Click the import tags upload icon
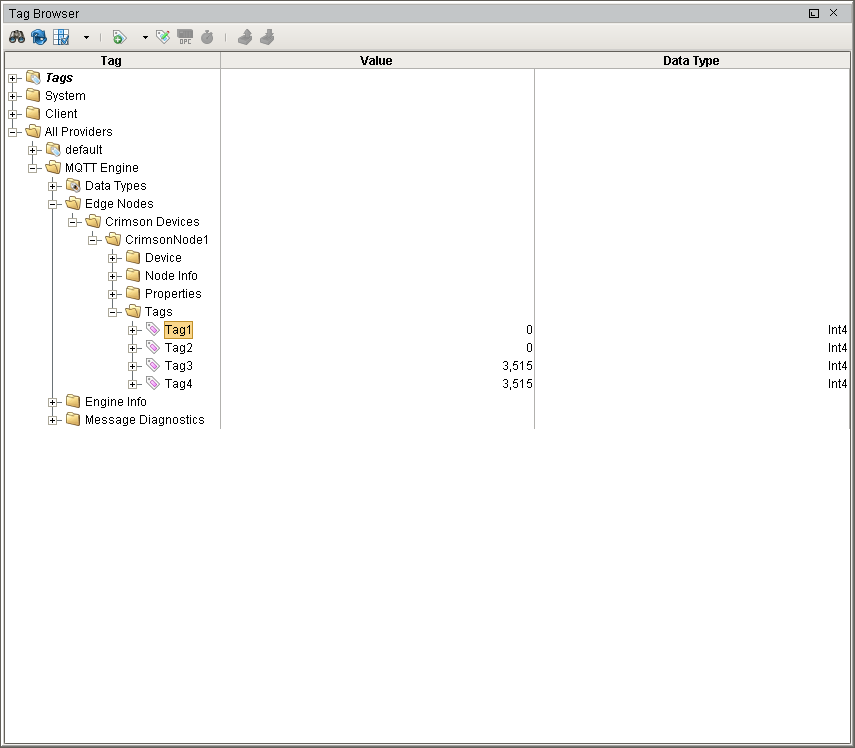This screenshot has height=748, width=855. click(x=245, y=37)
